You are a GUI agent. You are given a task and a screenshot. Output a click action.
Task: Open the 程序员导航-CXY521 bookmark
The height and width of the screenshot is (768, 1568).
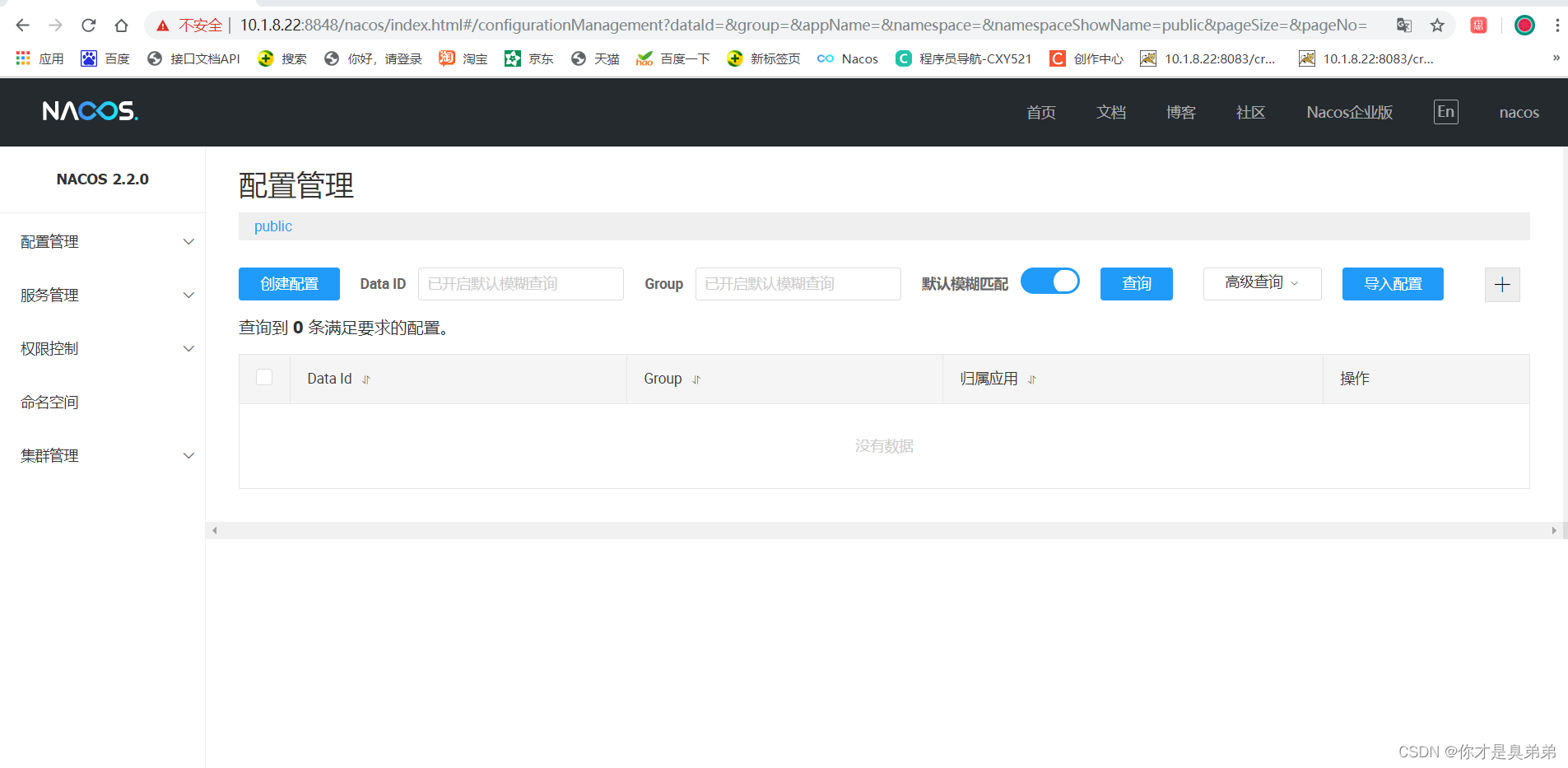tap(963, 58)
